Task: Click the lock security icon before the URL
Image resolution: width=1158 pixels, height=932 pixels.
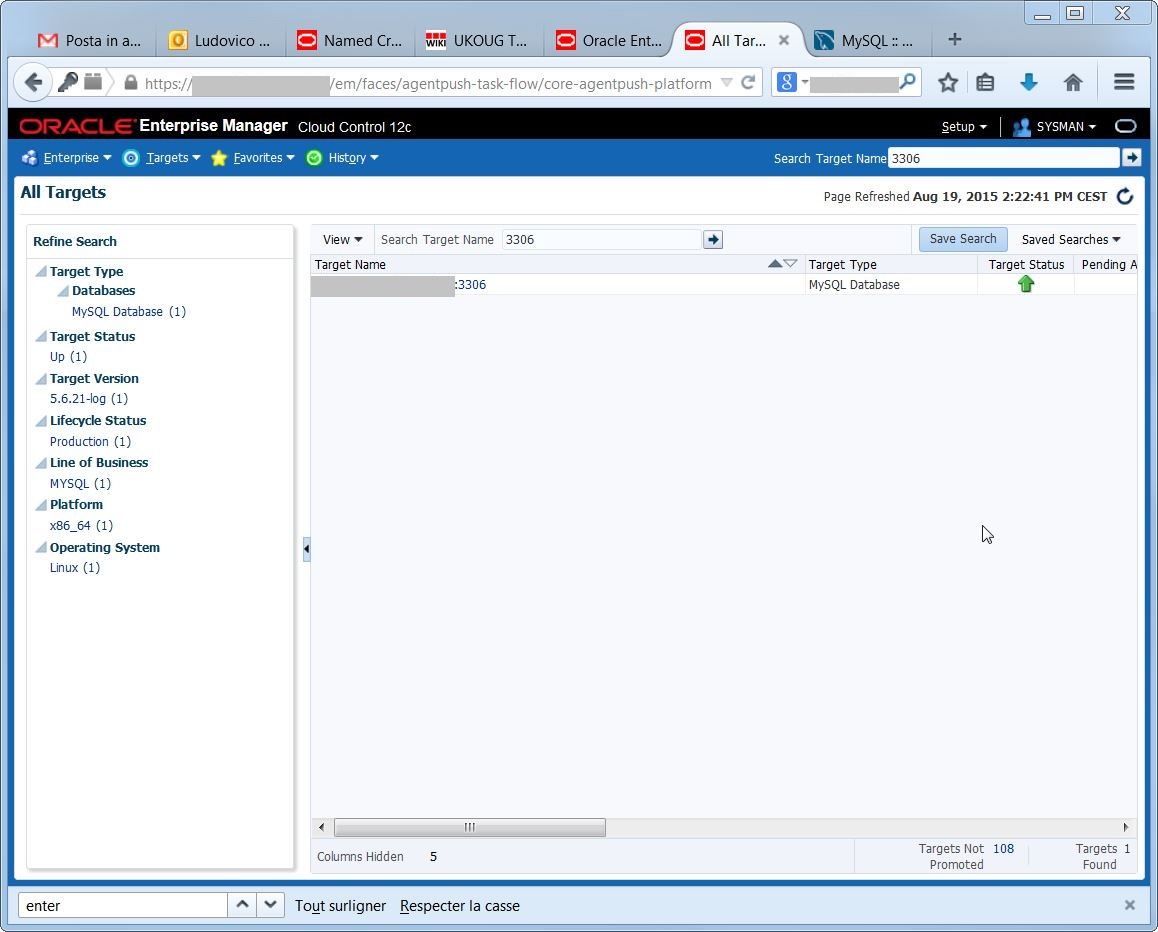Action: pos(131,83)
